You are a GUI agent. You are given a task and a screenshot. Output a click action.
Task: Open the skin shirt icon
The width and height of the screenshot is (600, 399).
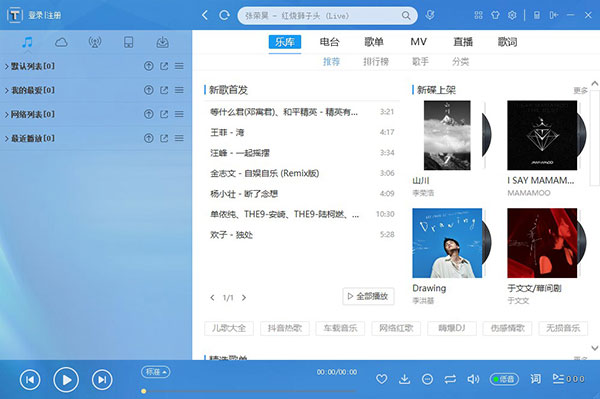click(495, 15)
